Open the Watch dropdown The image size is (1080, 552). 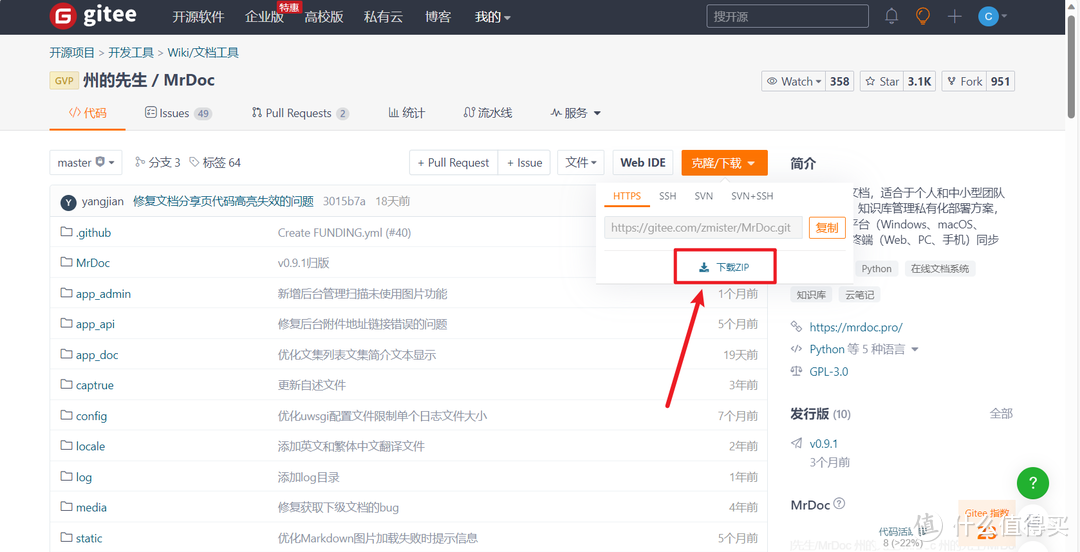(x=793, y=81)
